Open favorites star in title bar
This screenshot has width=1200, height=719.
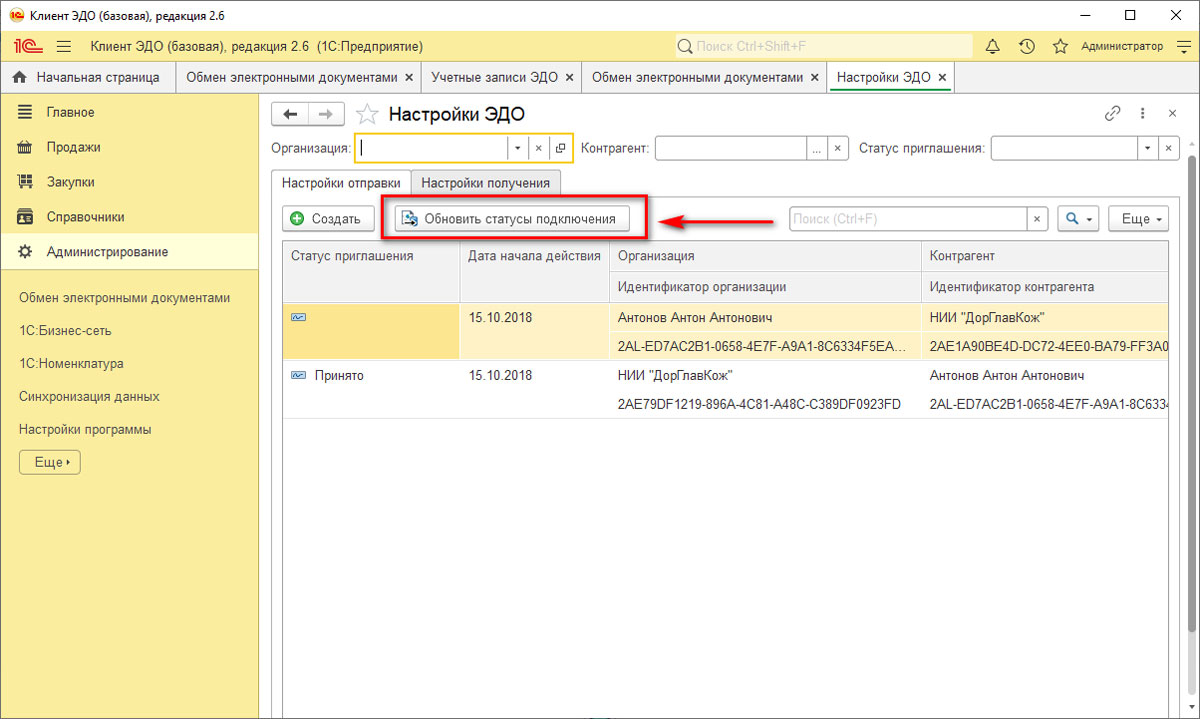click(x=1061, y=46)
